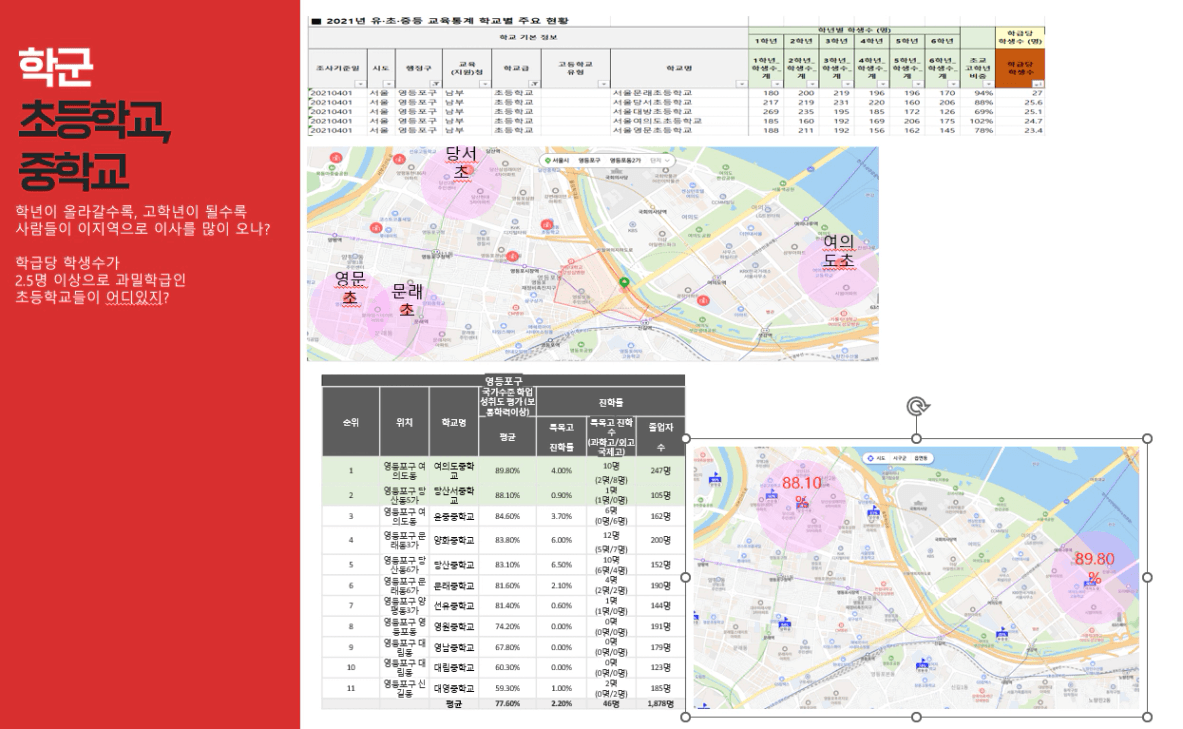1183x729 pixels.
Task: Click the 영등포구 header of the middle school table
Action: (x=503, y=380)
